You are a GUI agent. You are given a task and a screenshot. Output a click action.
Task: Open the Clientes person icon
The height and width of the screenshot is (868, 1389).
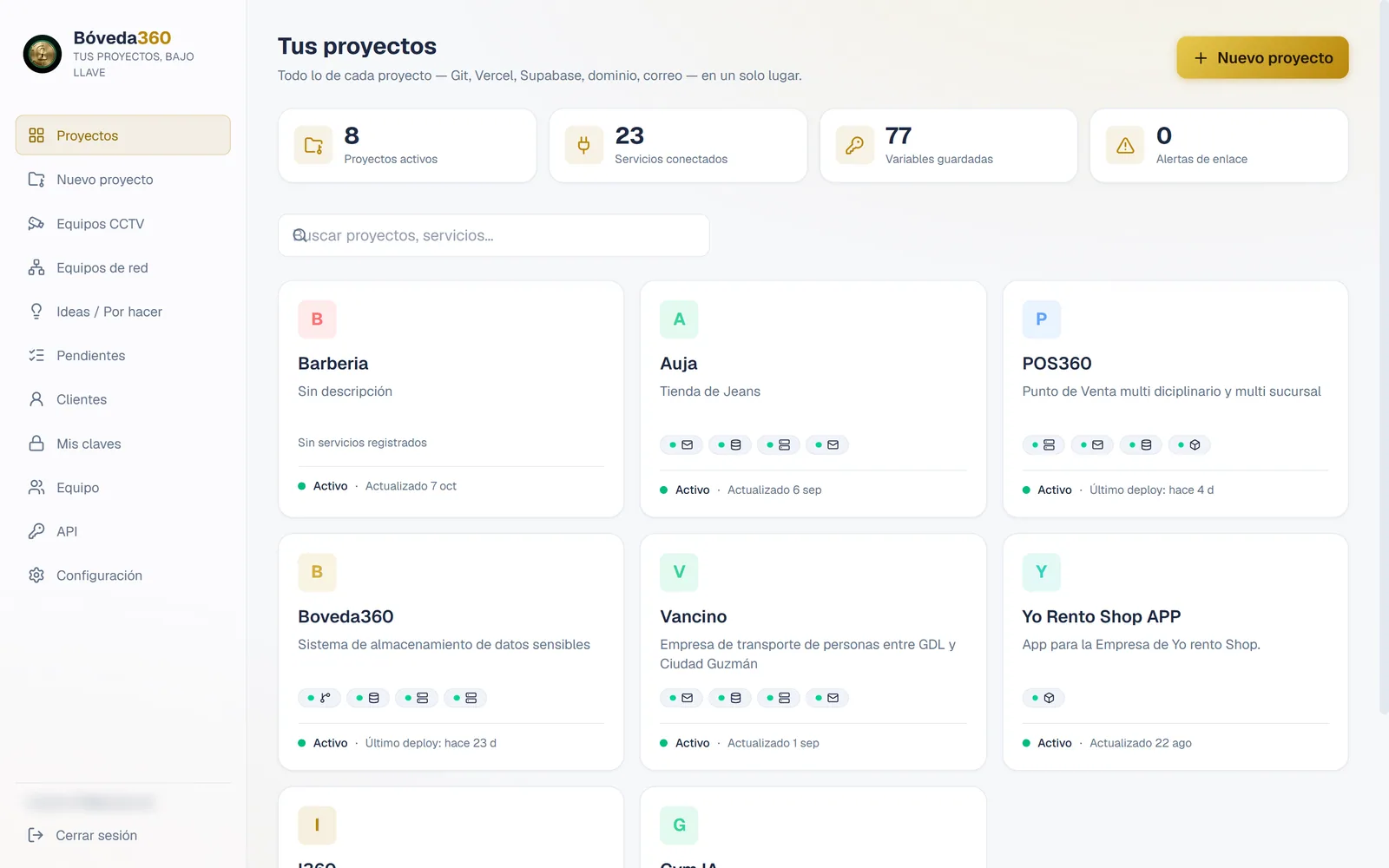coord(36,399)
